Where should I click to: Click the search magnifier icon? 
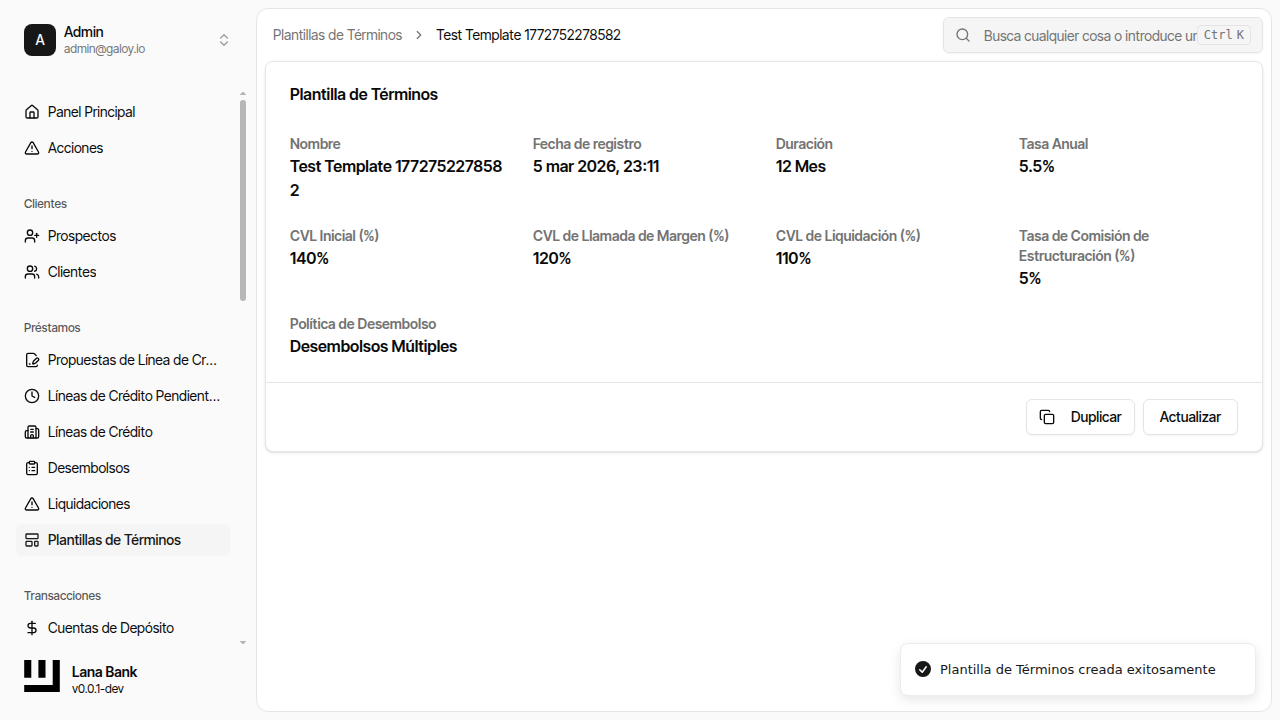click(x=962, y=35)
